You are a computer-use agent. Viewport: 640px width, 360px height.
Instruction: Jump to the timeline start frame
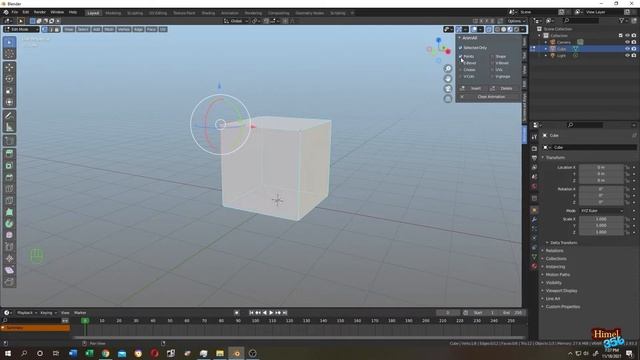click(x=251, y=313)
